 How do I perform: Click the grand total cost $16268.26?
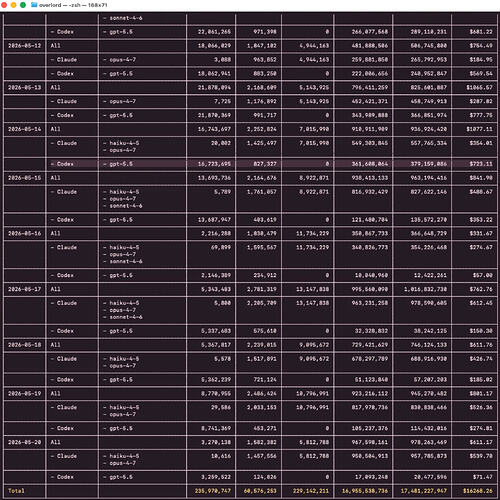click(x=478, y=491)
